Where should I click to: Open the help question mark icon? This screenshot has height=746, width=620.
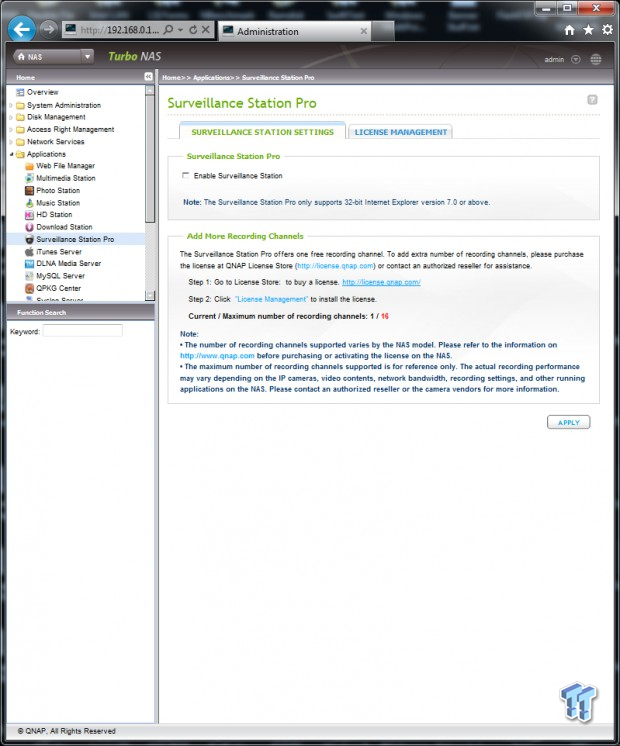click(592, 100)
